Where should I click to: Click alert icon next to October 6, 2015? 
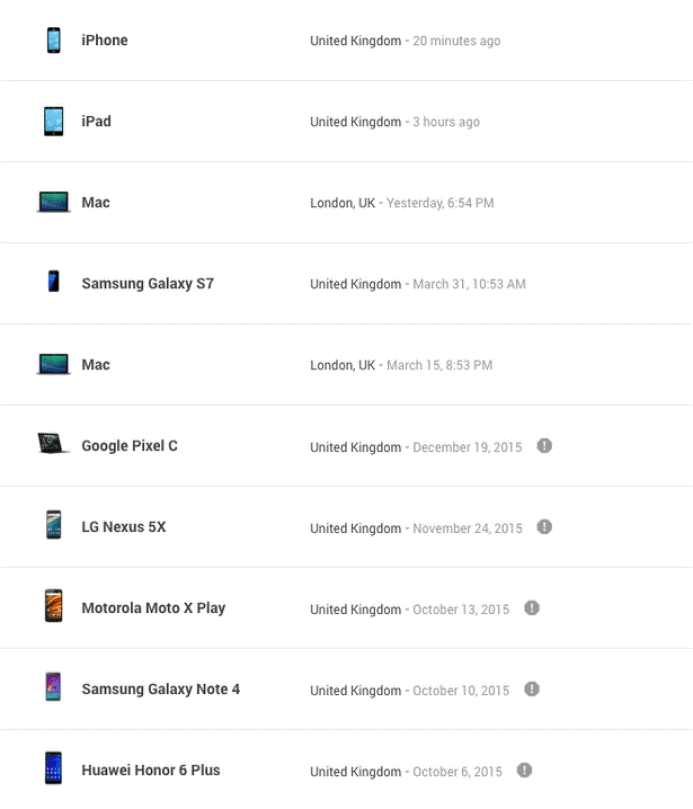525,770
